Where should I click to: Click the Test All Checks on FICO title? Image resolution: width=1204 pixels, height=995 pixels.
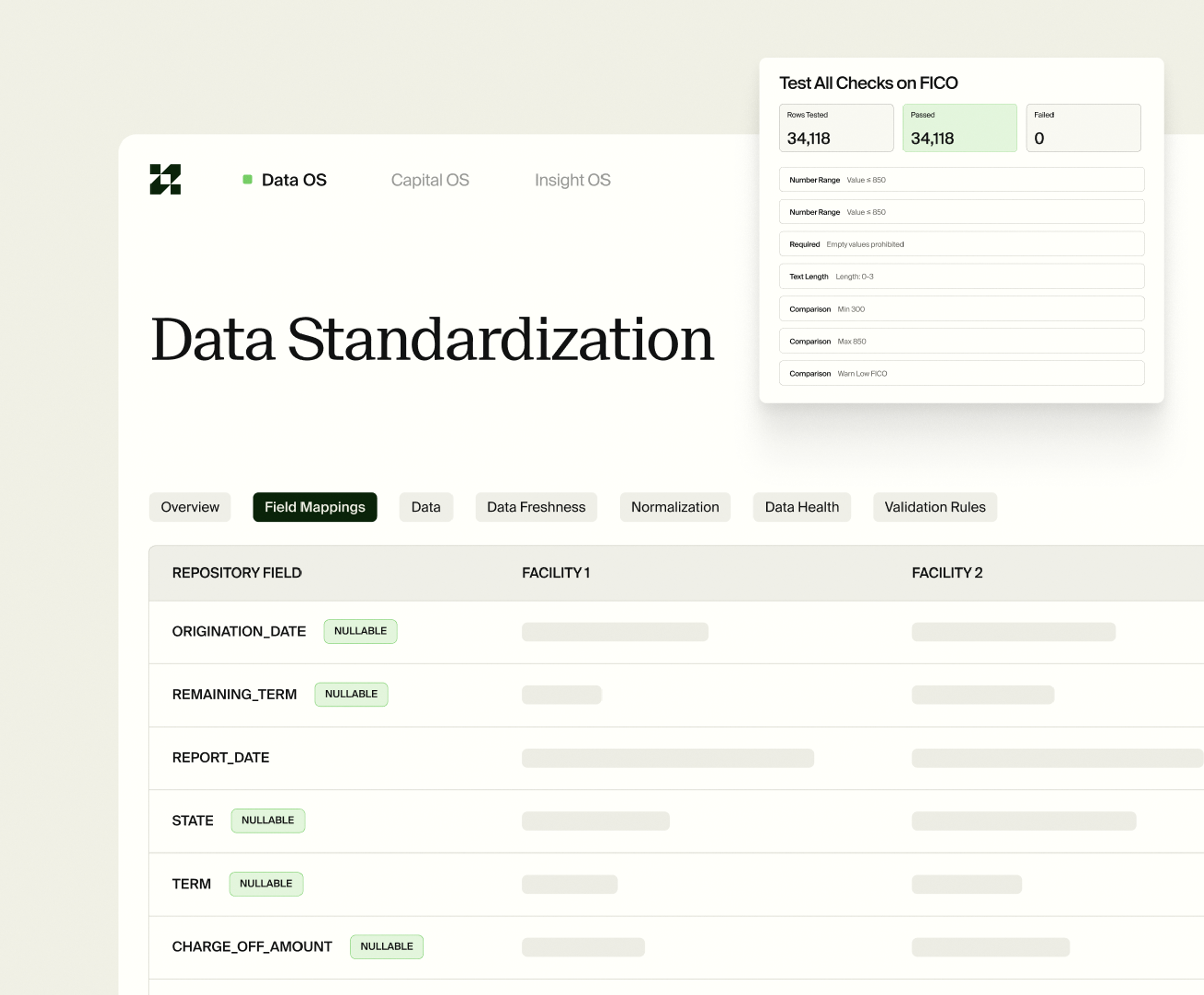pos(868,83)
